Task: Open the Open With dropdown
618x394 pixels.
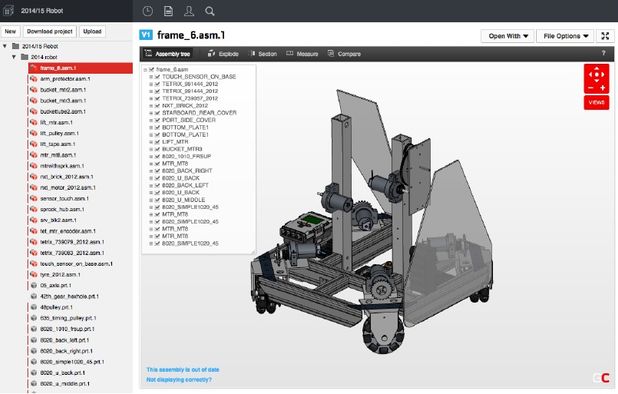Action: [508, 36]
